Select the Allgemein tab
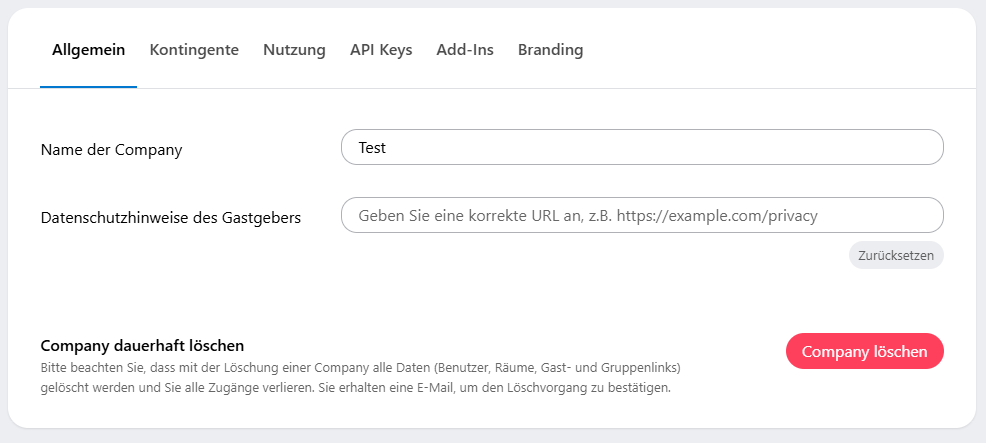 [88, 50]
